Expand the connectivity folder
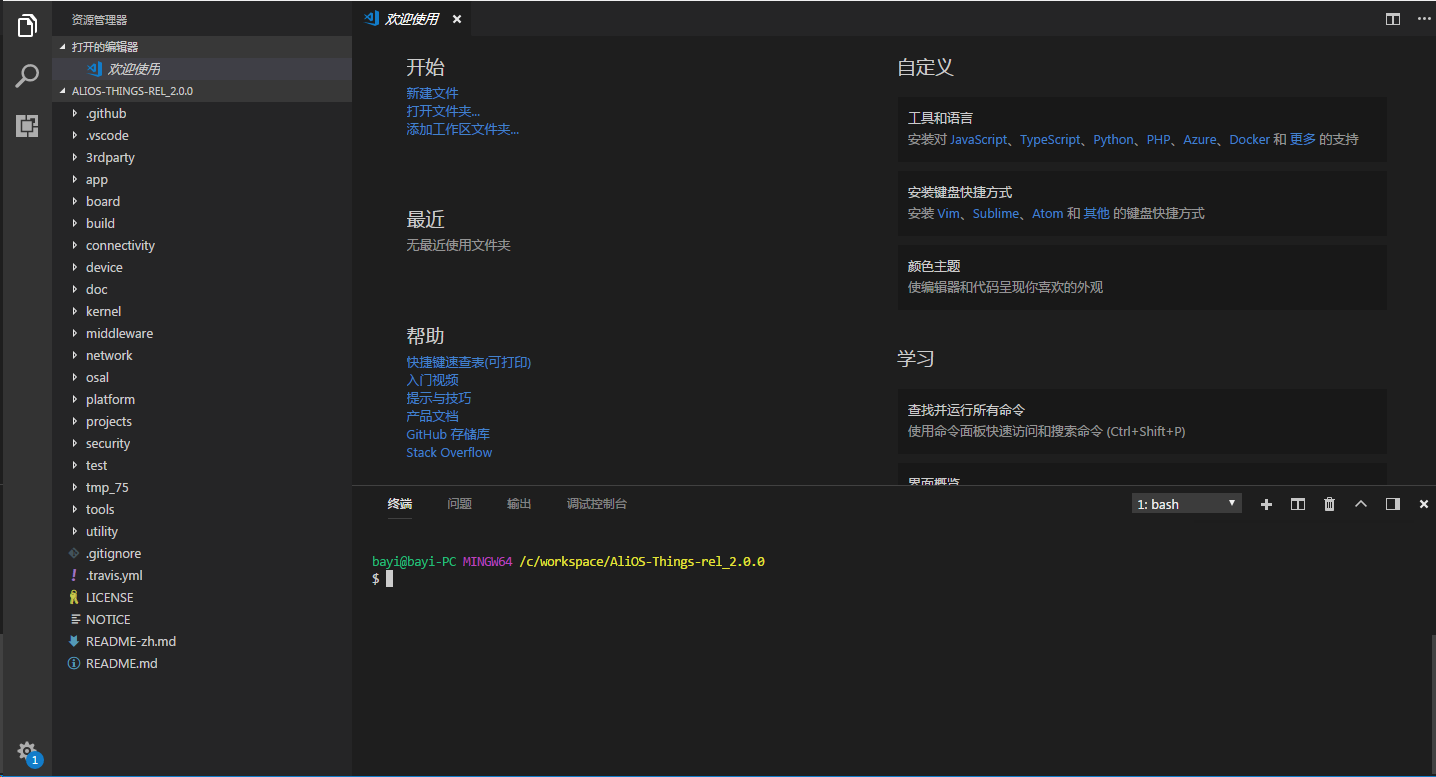This screenshot has width=1436, height=777. coord(202,245)
